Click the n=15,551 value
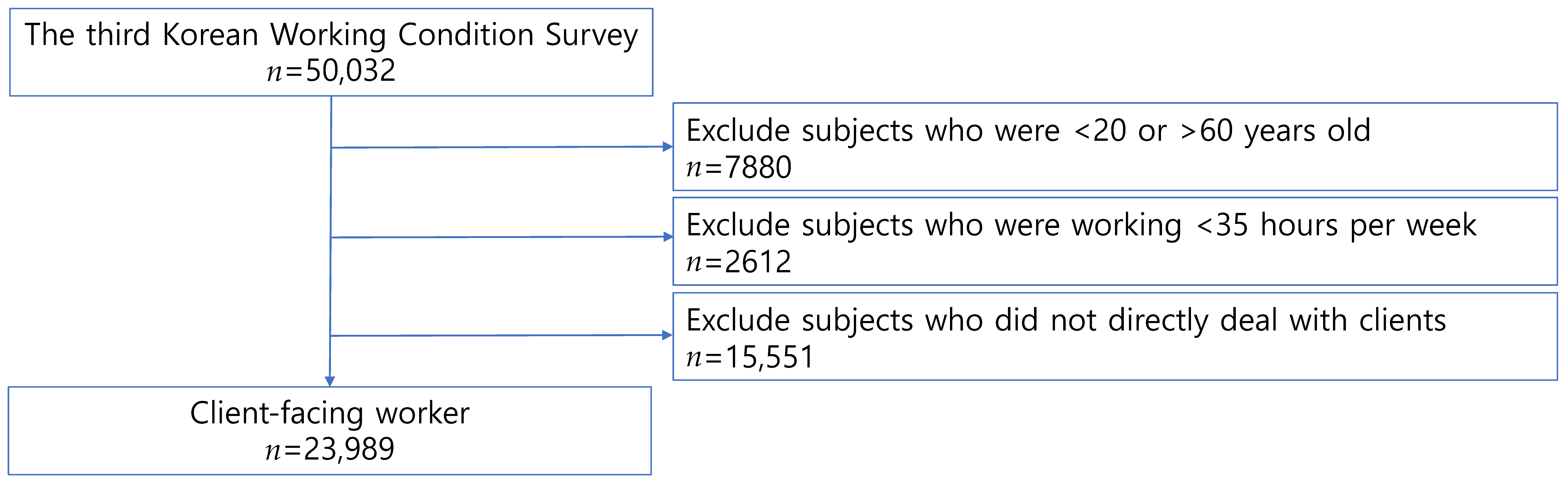This screenshot has height=484, width=1568. pyautogui.click(x=750, y=357)
